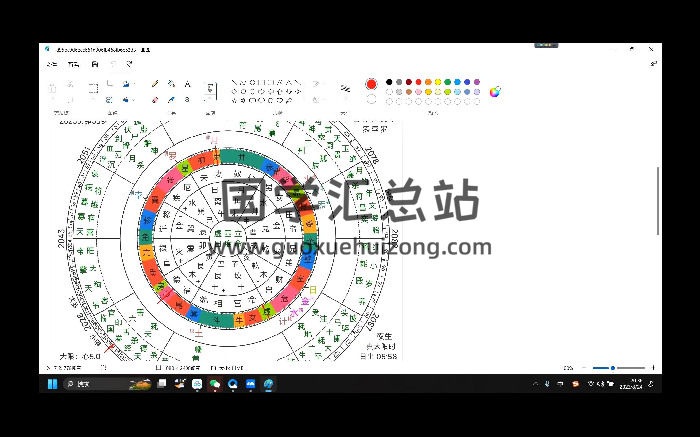Pick brown from the second palette row
The width and height of the screenshot is (700, 437).
(408, 92)
